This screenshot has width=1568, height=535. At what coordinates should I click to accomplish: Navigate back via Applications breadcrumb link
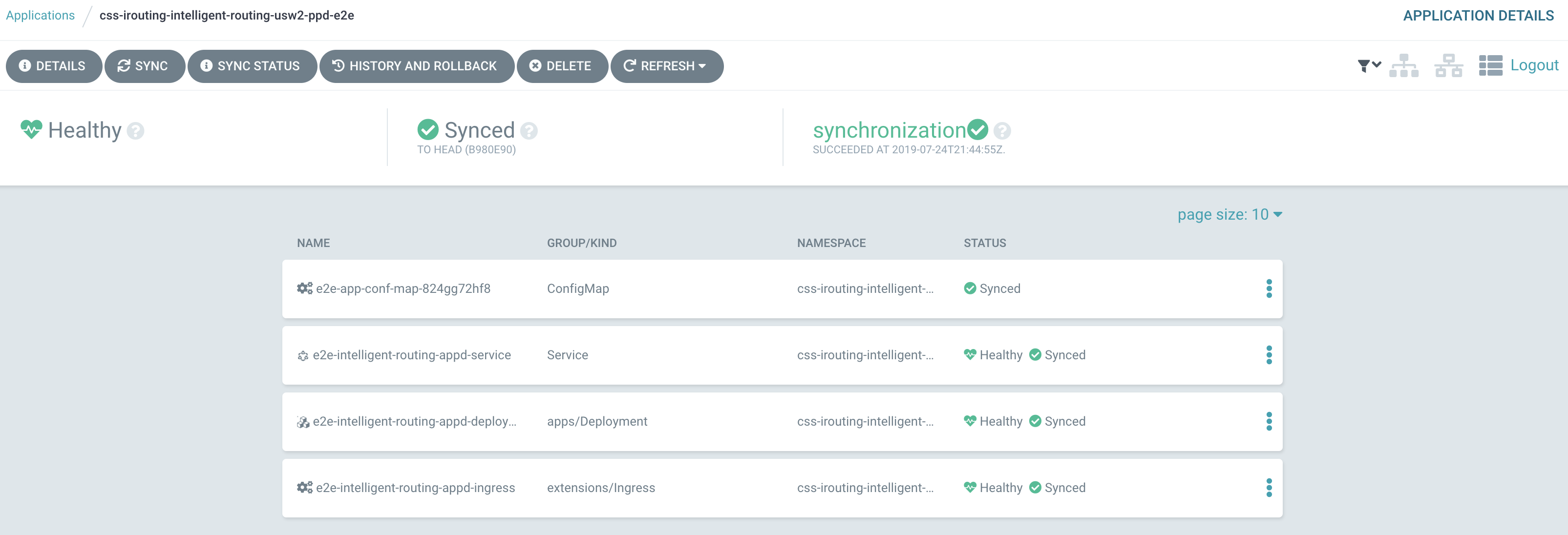40,15
